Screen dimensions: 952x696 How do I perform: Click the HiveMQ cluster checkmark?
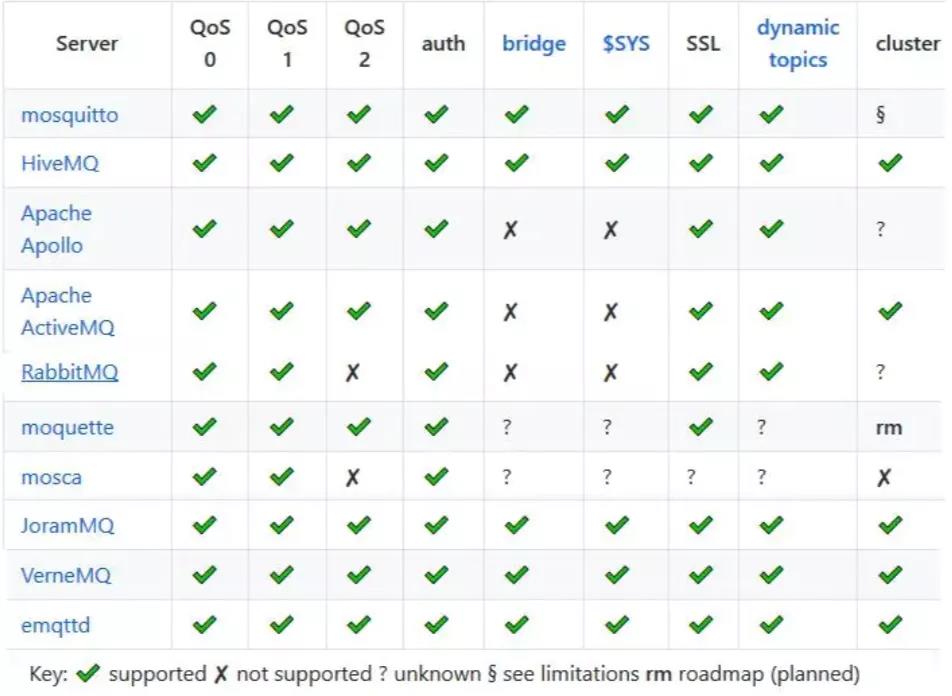point(889,163)
